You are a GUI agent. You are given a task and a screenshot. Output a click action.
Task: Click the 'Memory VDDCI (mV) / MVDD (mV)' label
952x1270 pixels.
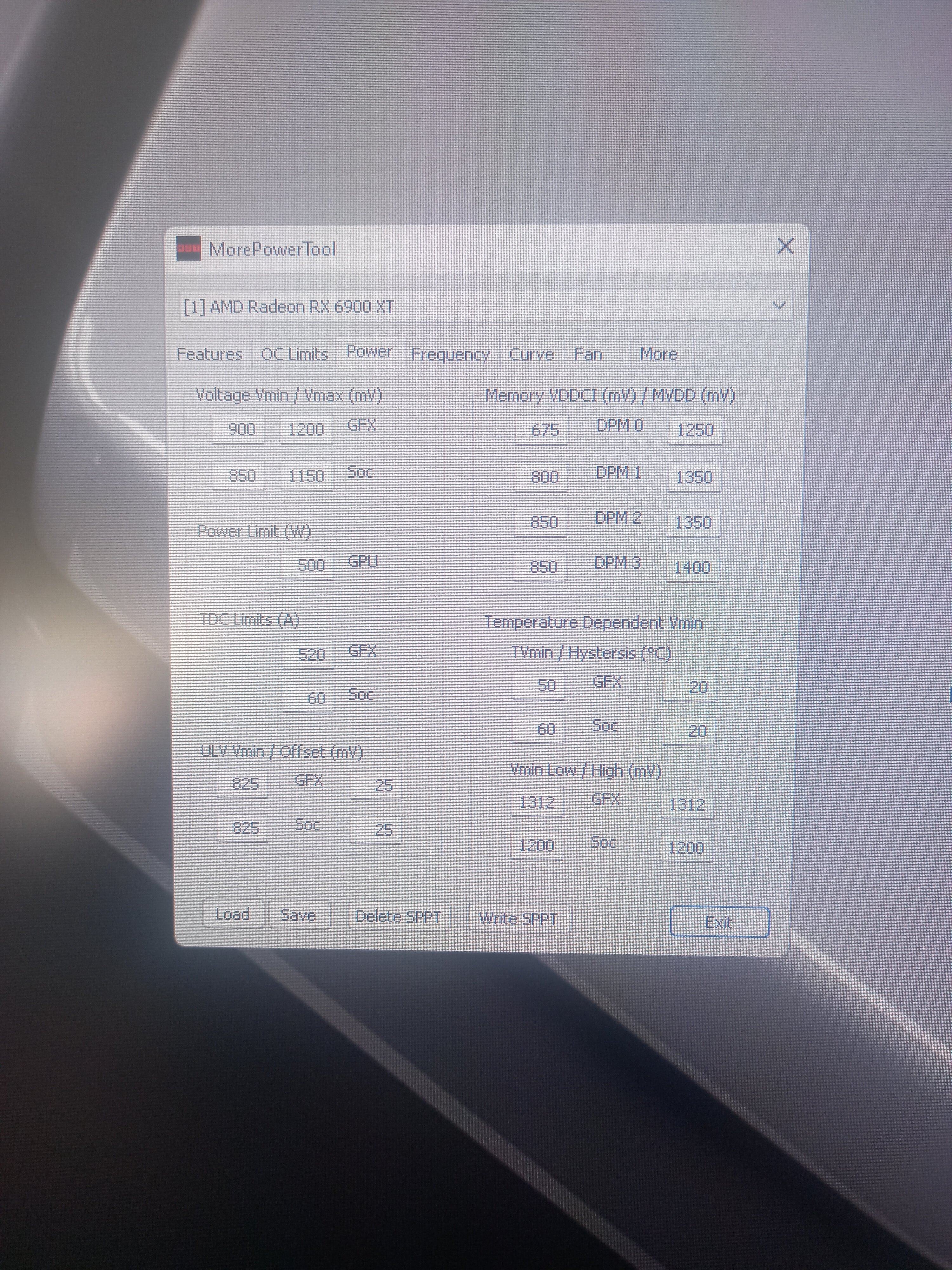click(610, 396)
